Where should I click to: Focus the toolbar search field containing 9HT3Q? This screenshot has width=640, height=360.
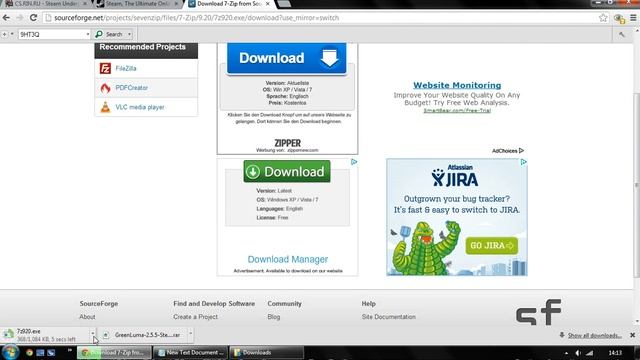(51, 34)
